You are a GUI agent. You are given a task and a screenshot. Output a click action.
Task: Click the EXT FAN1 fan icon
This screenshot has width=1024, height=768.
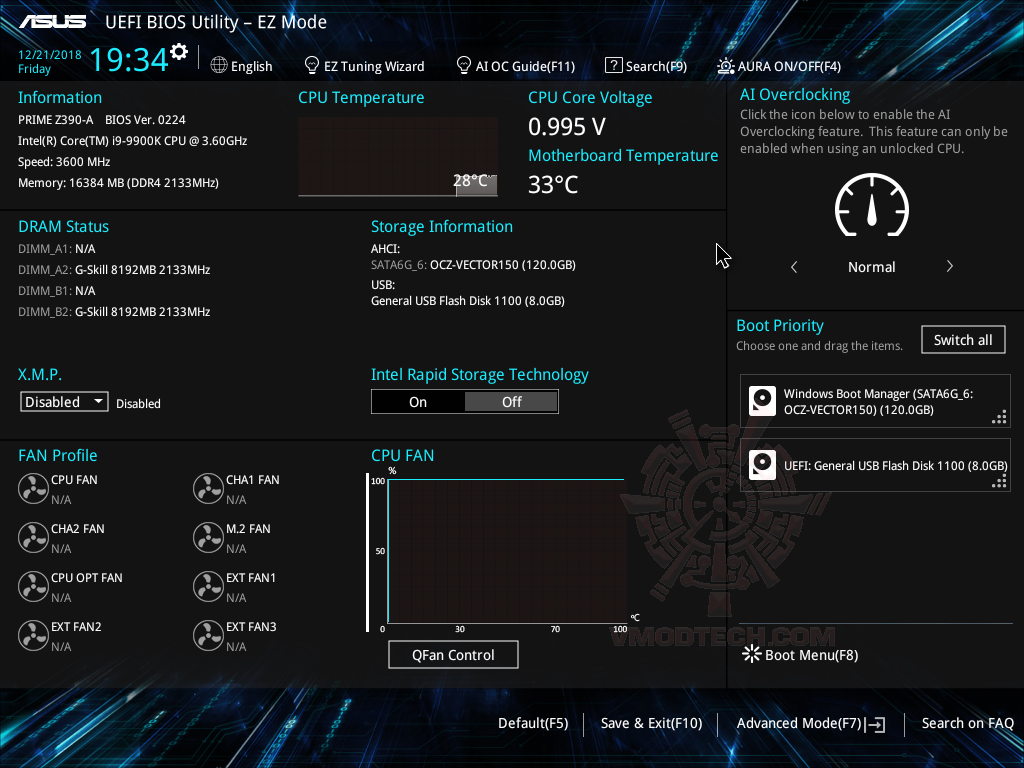click(208, 586)
